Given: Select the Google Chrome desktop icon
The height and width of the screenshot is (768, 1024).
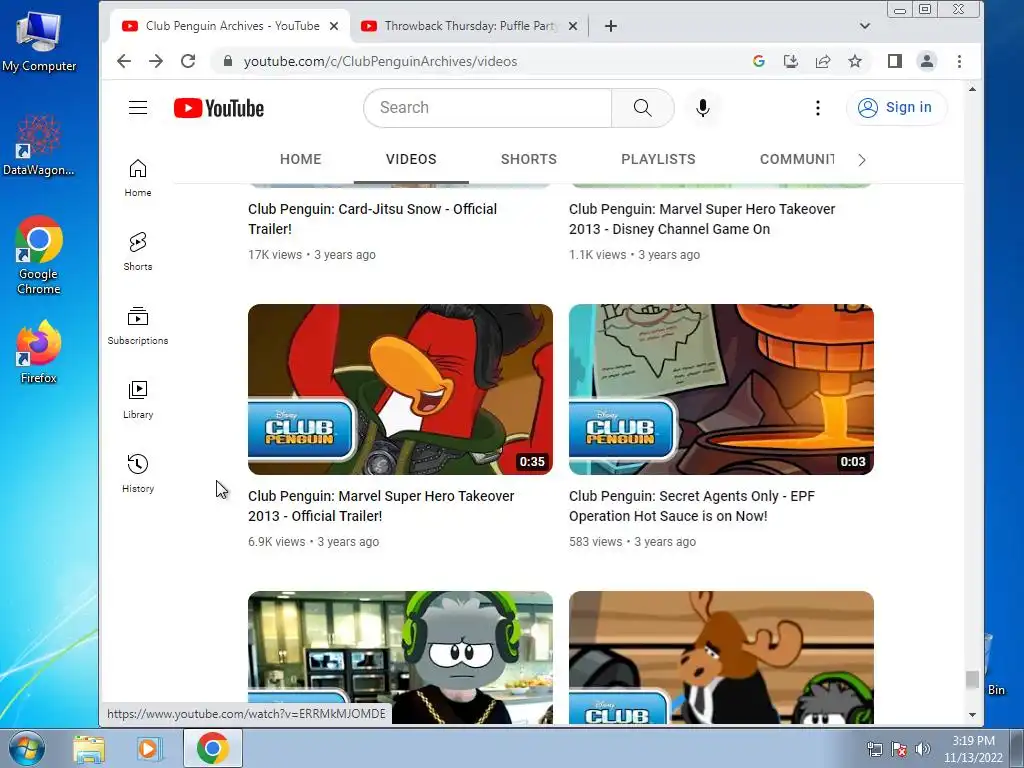Looking at the screenshot, I should point(39,256).
